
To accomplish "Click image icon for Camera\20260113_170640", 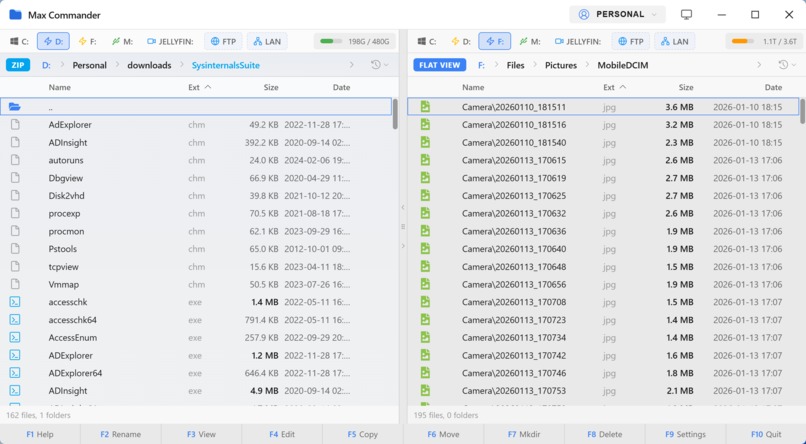I will [425, 249].
